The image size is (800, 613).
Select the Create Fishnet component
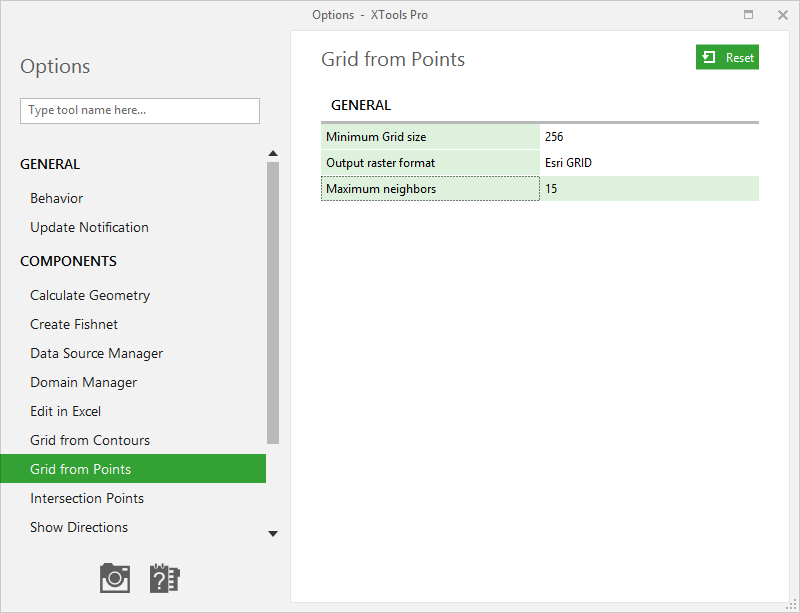click(74, 325)
